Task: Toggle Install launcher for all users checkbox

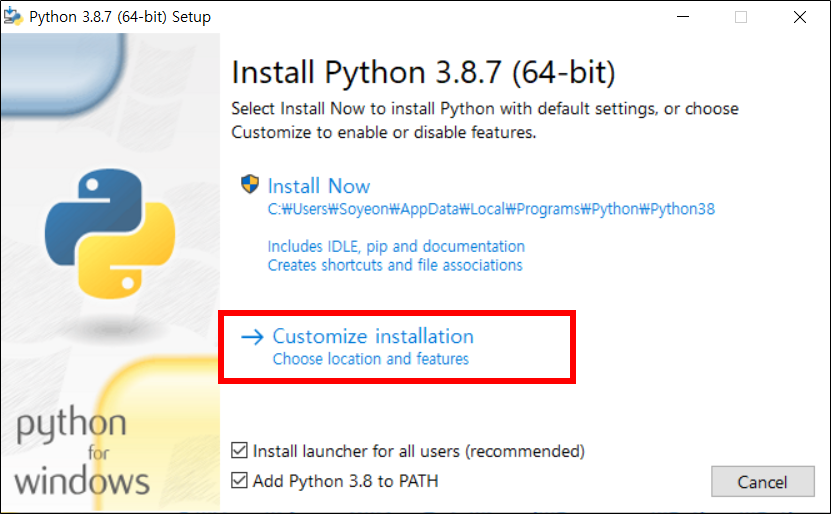Action: click(x=240, y=450)
